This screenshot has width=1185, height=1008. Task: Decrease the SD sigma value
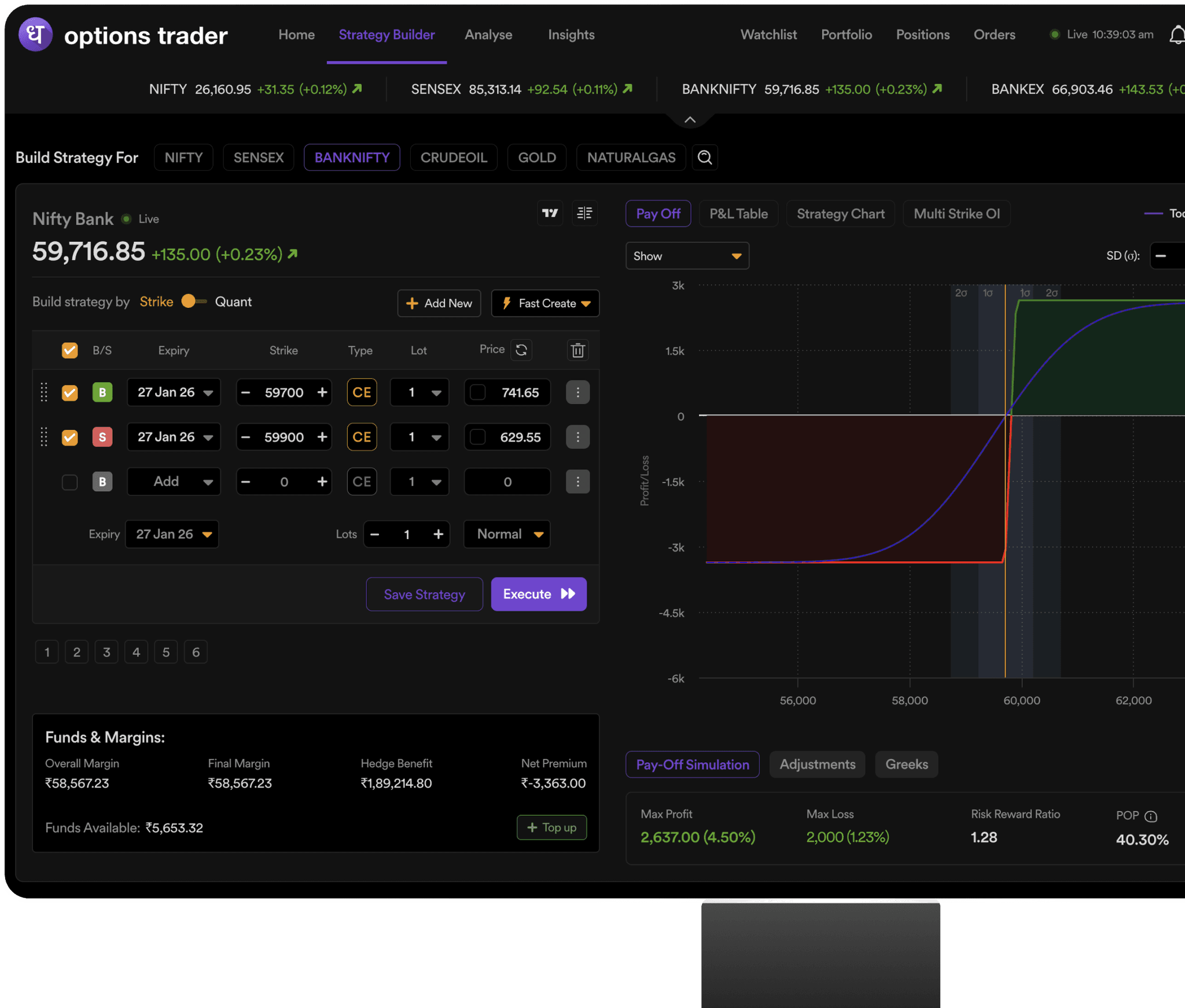(1161, 256)
